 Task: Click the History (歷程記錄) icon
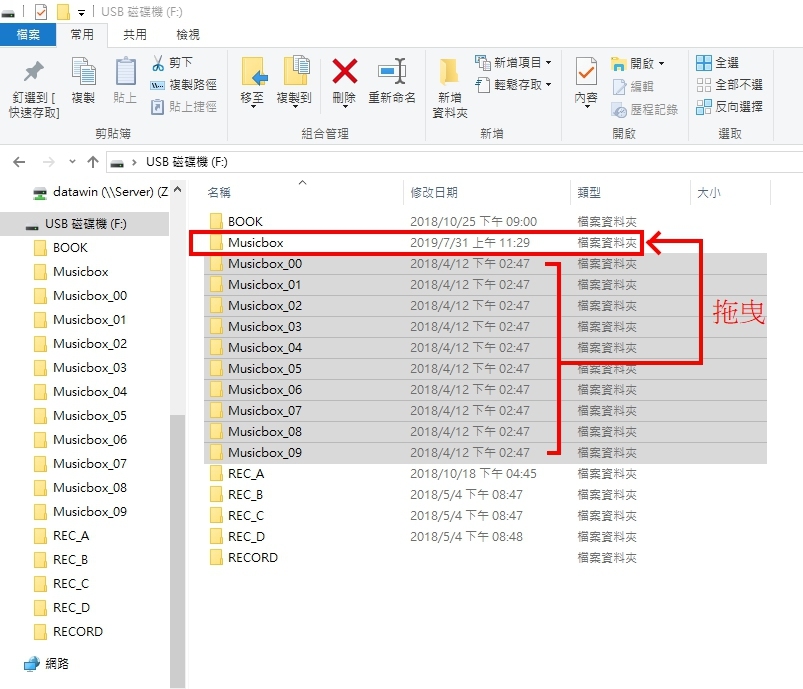[x=619, y=110]
